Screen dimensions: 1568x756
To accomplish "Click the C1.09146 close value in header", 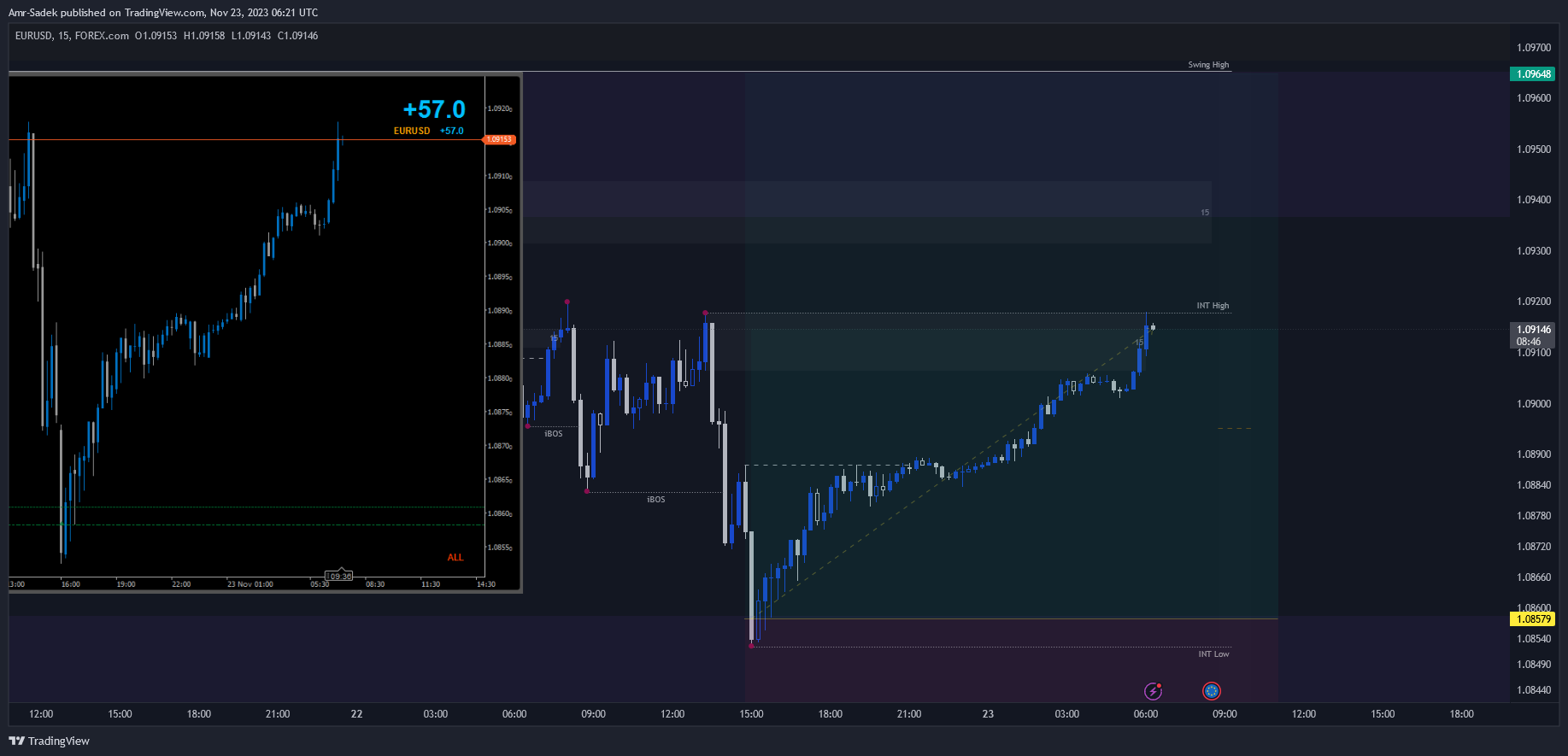I will point(297,36).
